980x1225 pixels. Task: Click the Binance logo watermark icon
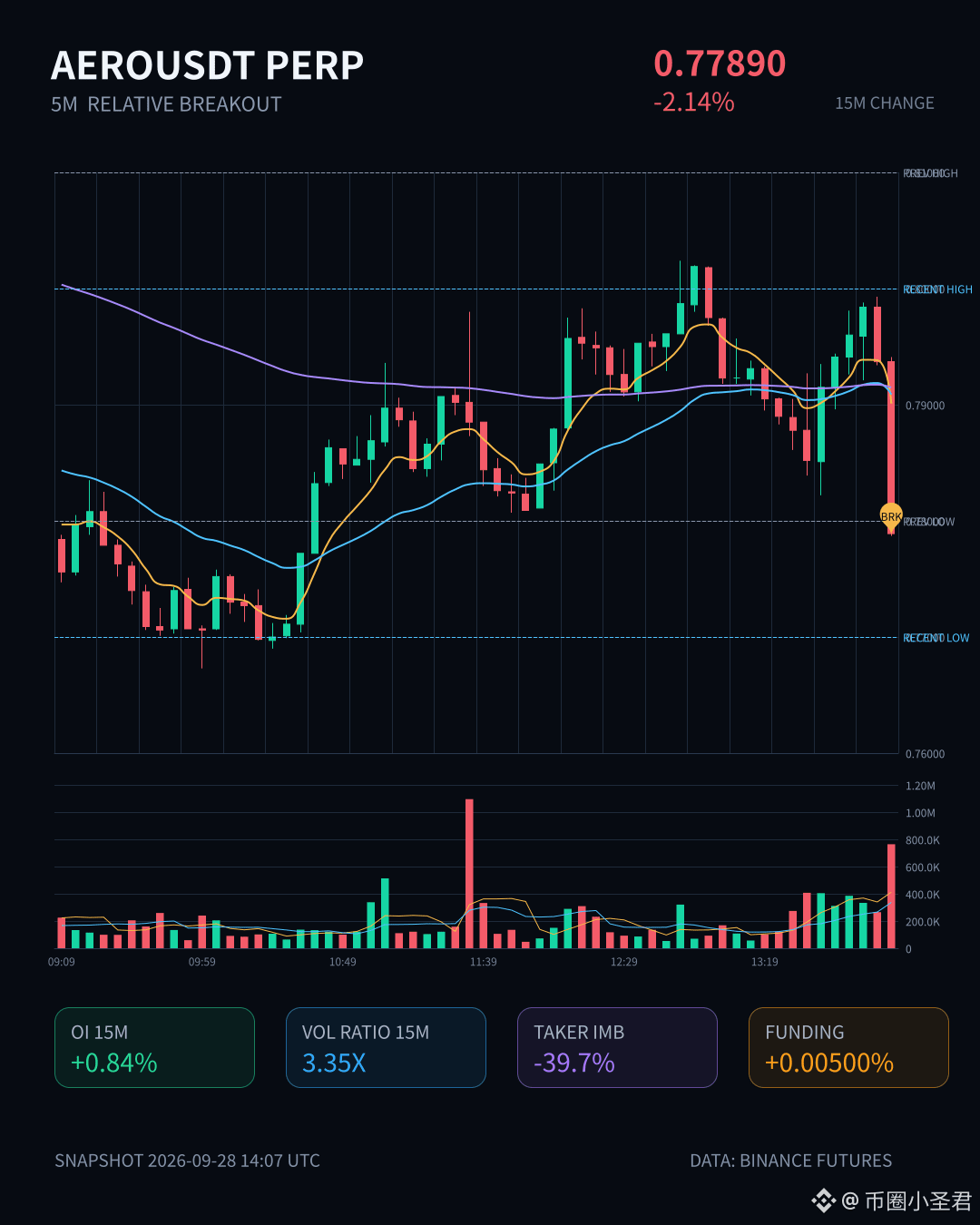click(823, 1200)
